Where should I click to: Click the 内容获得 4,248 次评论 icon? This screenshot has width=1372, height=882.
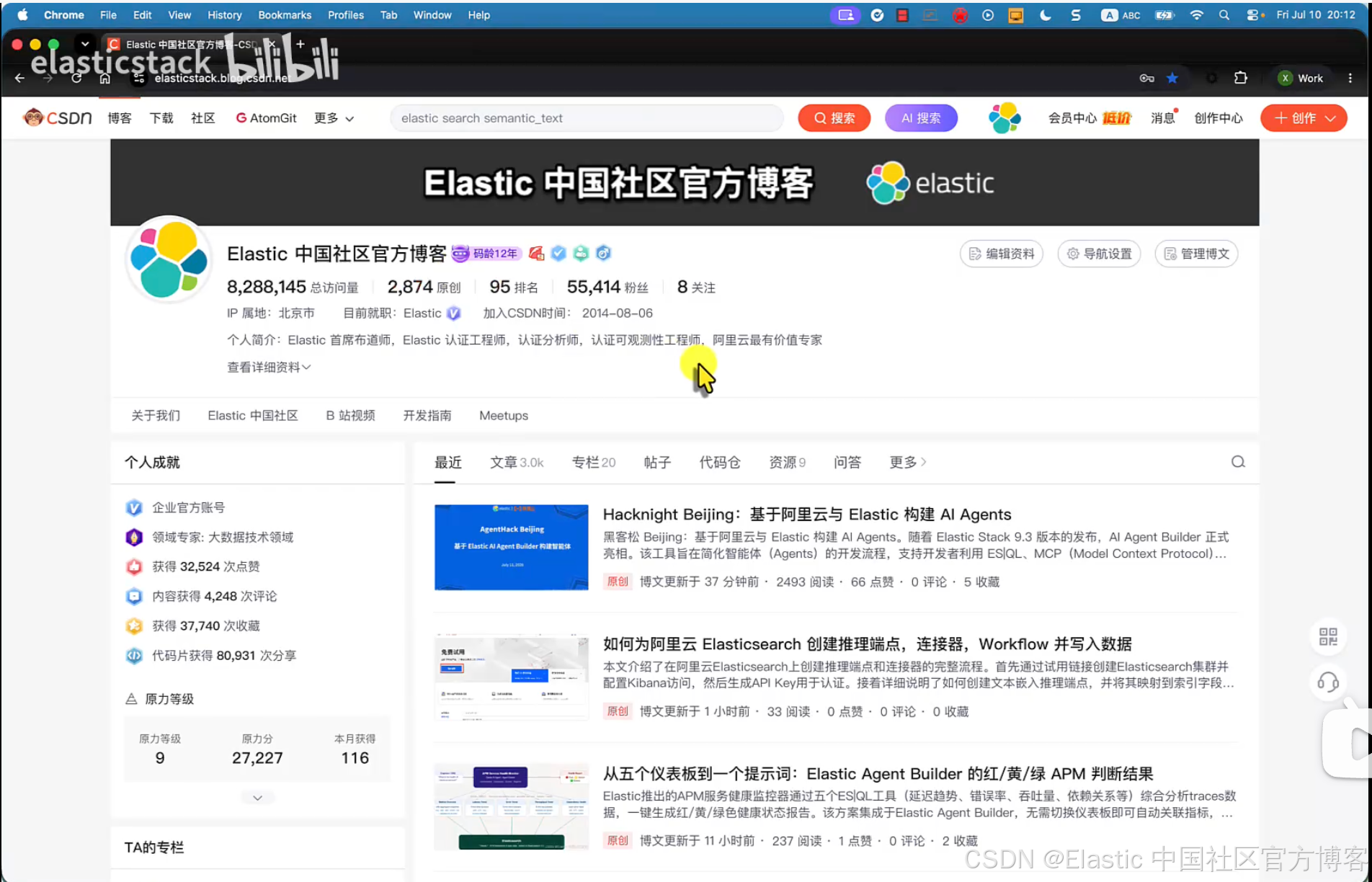(x=134, y=597)
